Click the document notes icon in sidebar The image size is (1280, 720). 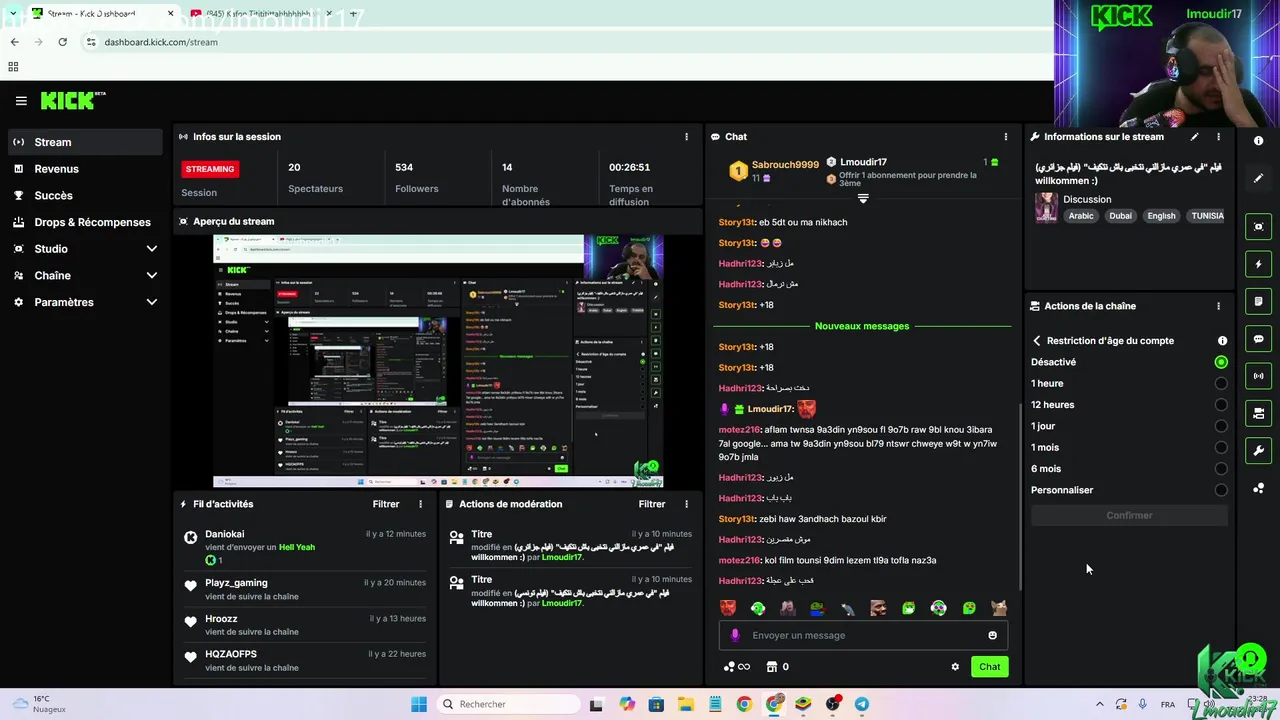click(1259, 301)
